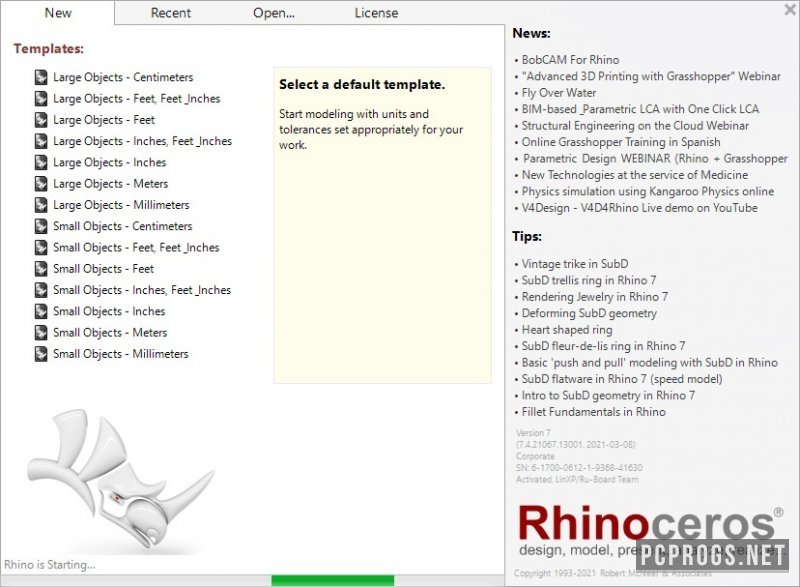The height and width of the screenshot is (587, 800).
Task: Click the icon beside Small Objects - Feet, Feet_Inches
Action: pyautogui.click(x=41, y=248)
